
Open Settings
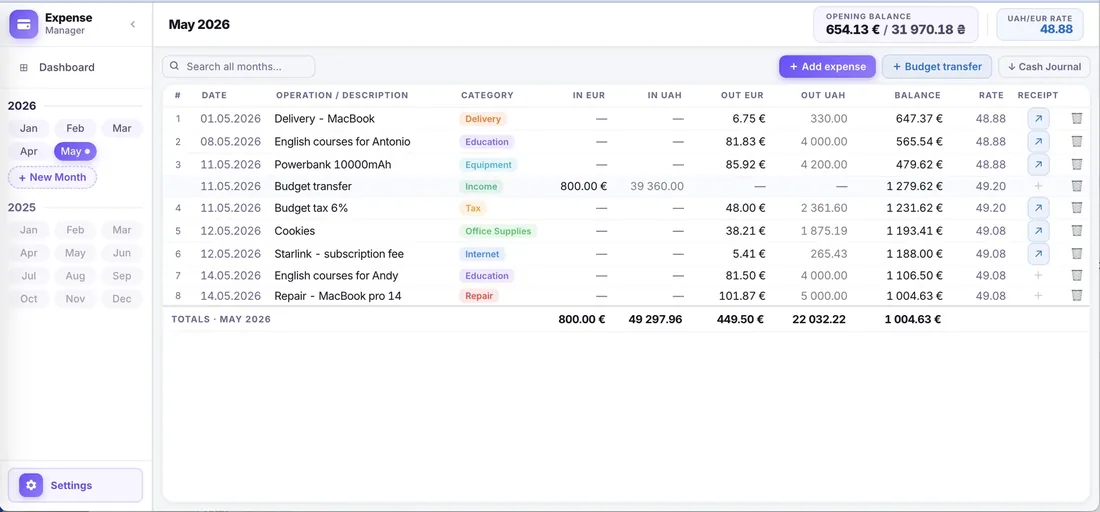pyautogui.click(x=75, y=485)
